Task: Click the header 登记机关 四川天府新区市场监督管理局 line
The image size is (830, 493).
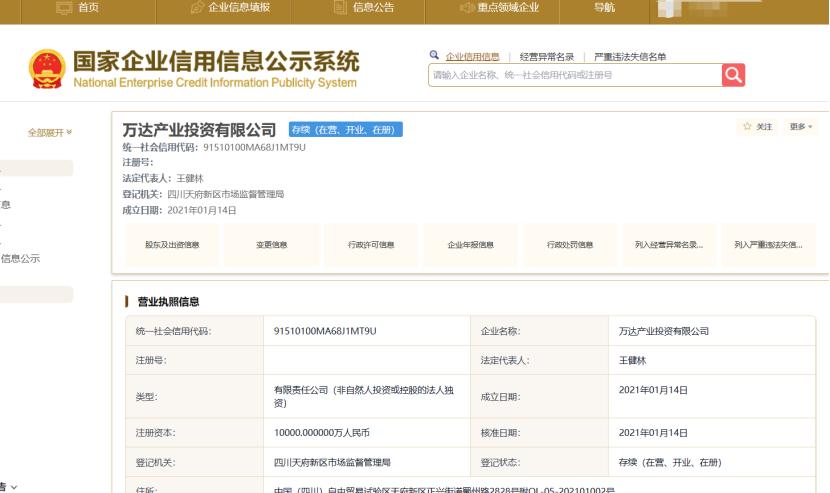Action: pyautogui.click(x=203, y=194)
